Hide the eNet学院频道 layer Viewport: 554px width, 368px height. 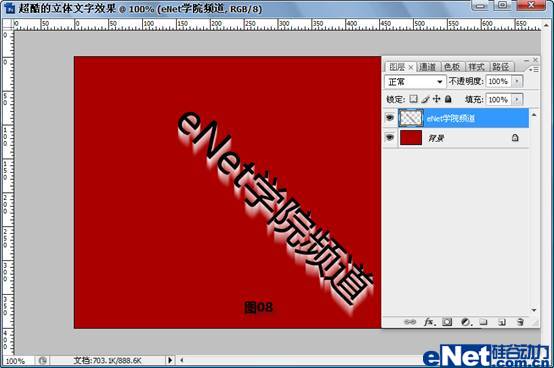pos(390,117)
